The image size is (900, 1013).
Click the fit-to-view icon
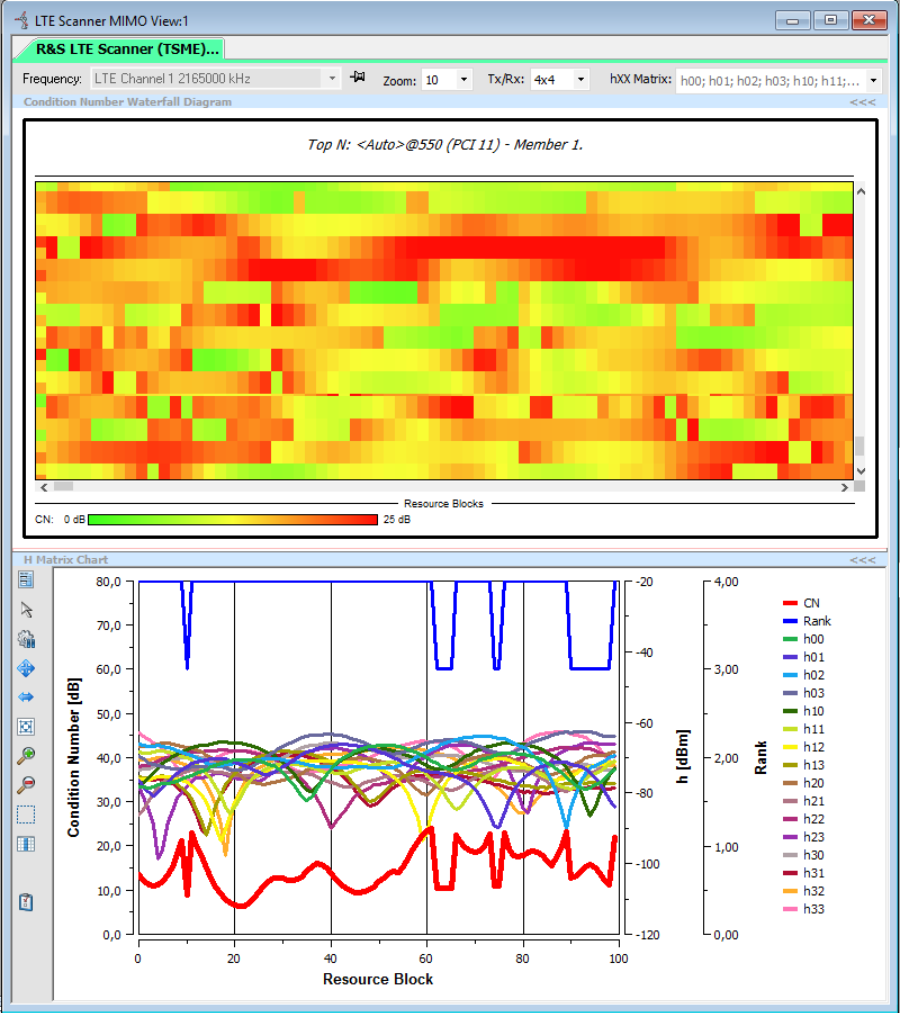[25, 727]
